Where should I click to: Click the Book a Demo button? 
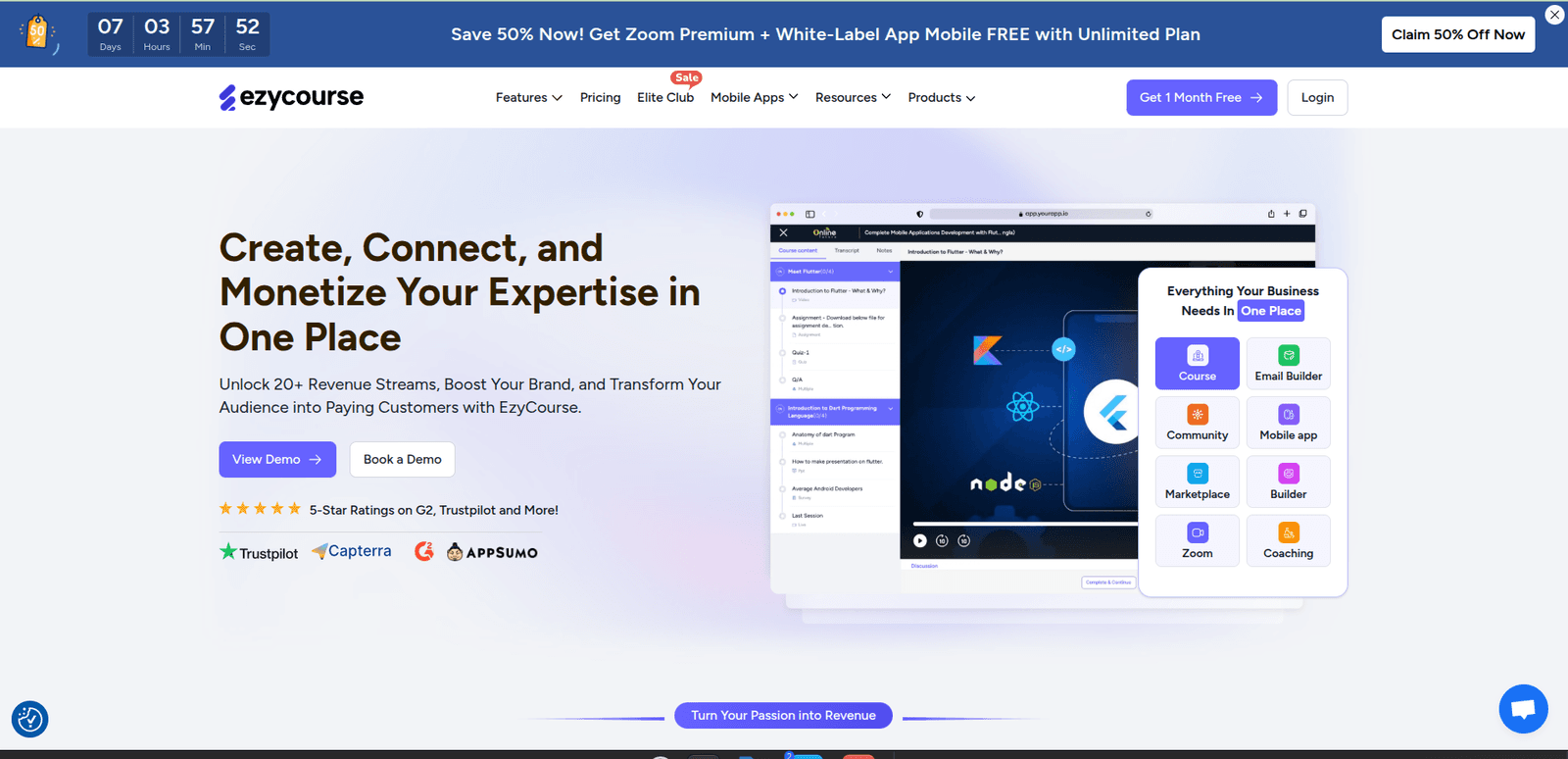[402, 460]
